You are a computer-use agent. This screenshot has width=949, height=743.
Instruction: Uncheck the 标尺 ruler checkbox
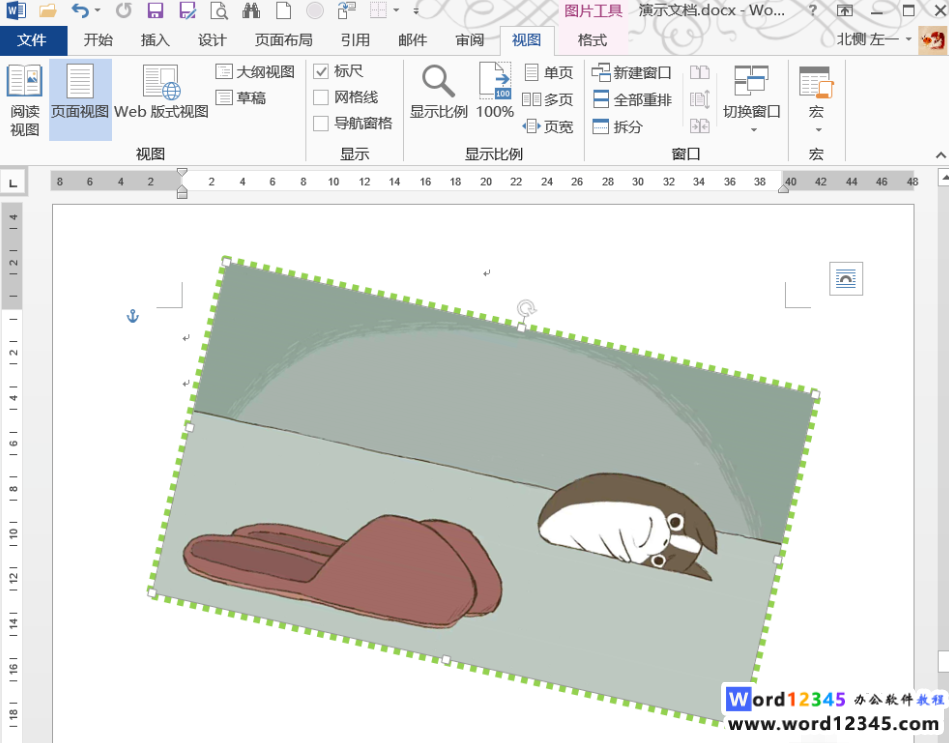pyautogui.click(x=321, y=71)
